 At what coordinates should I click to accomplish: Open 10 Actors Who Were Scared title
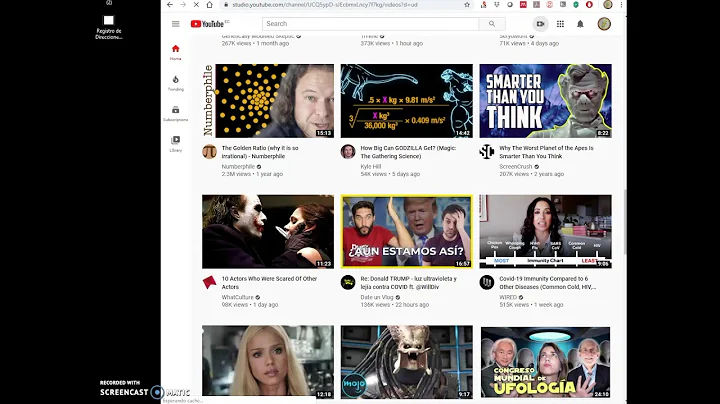pos(269,283)
